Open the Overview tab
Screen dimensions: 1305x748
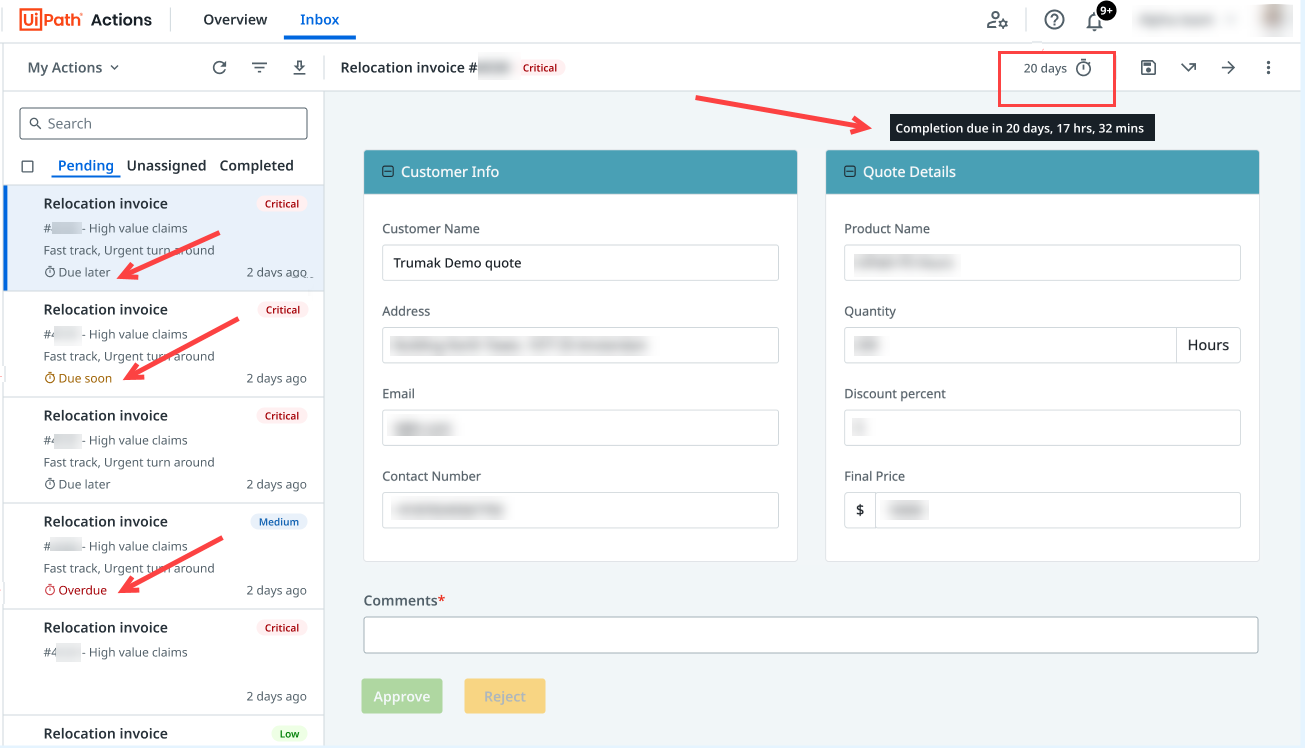click(235, 20)
